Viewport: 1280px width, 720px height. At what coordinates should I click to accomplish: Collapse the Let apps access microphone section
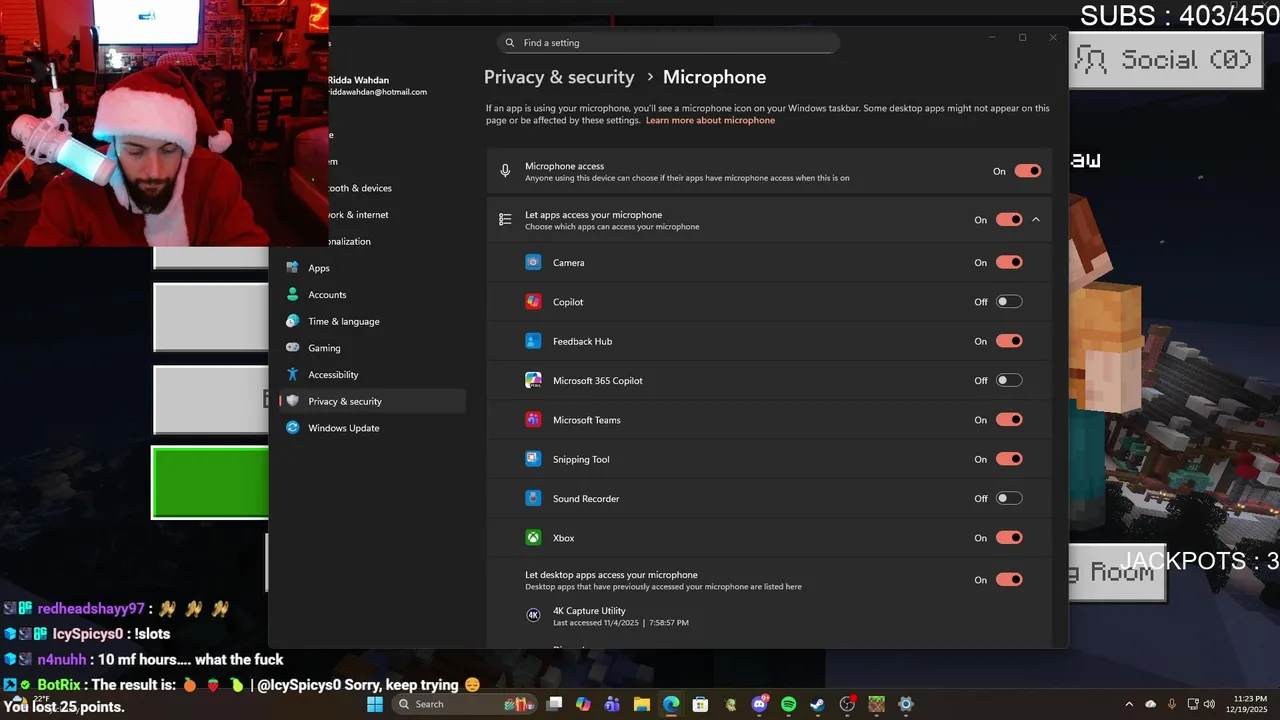[x=1036, y=220]
